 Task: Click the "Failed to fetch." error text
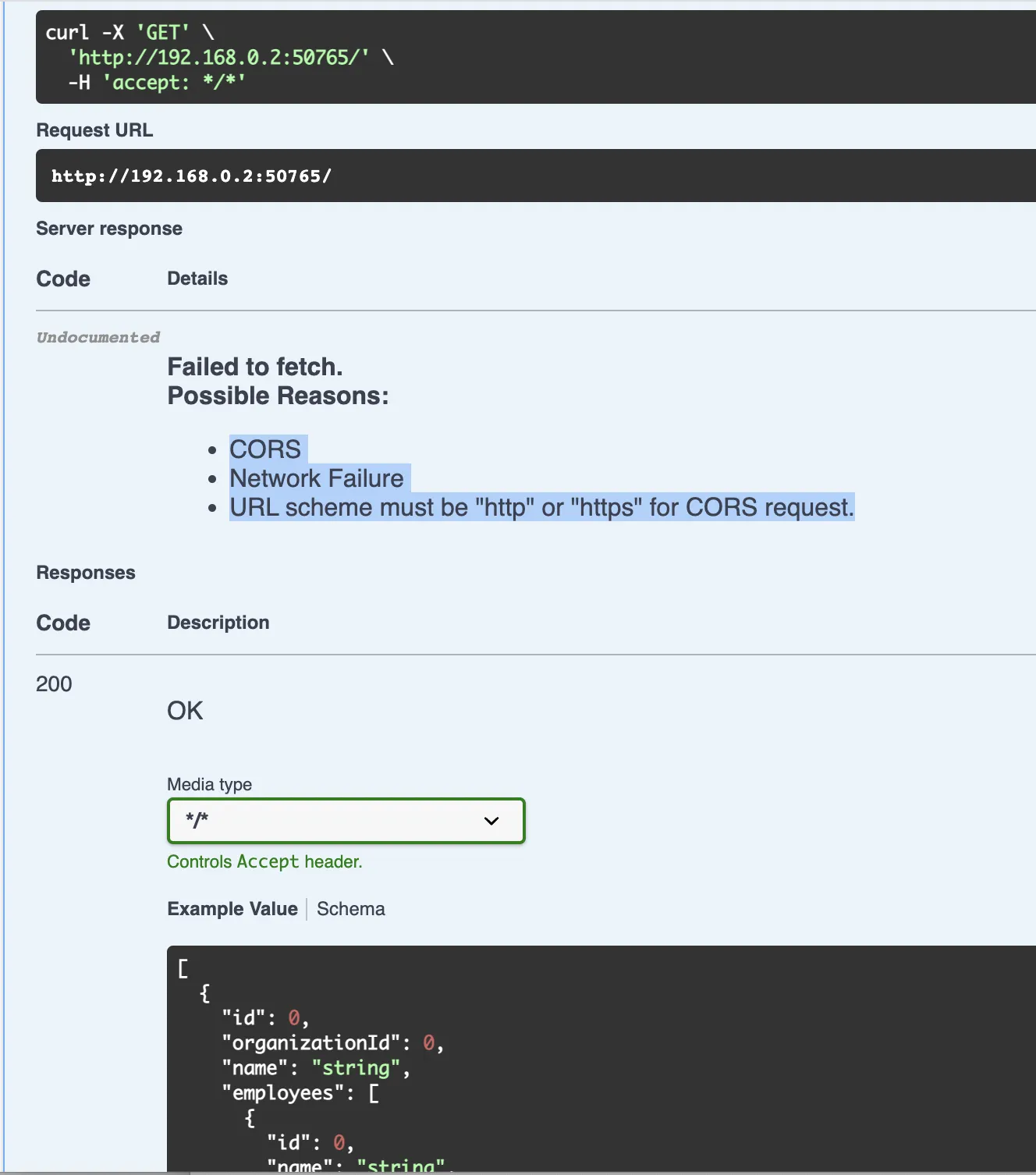coord(255,367)
